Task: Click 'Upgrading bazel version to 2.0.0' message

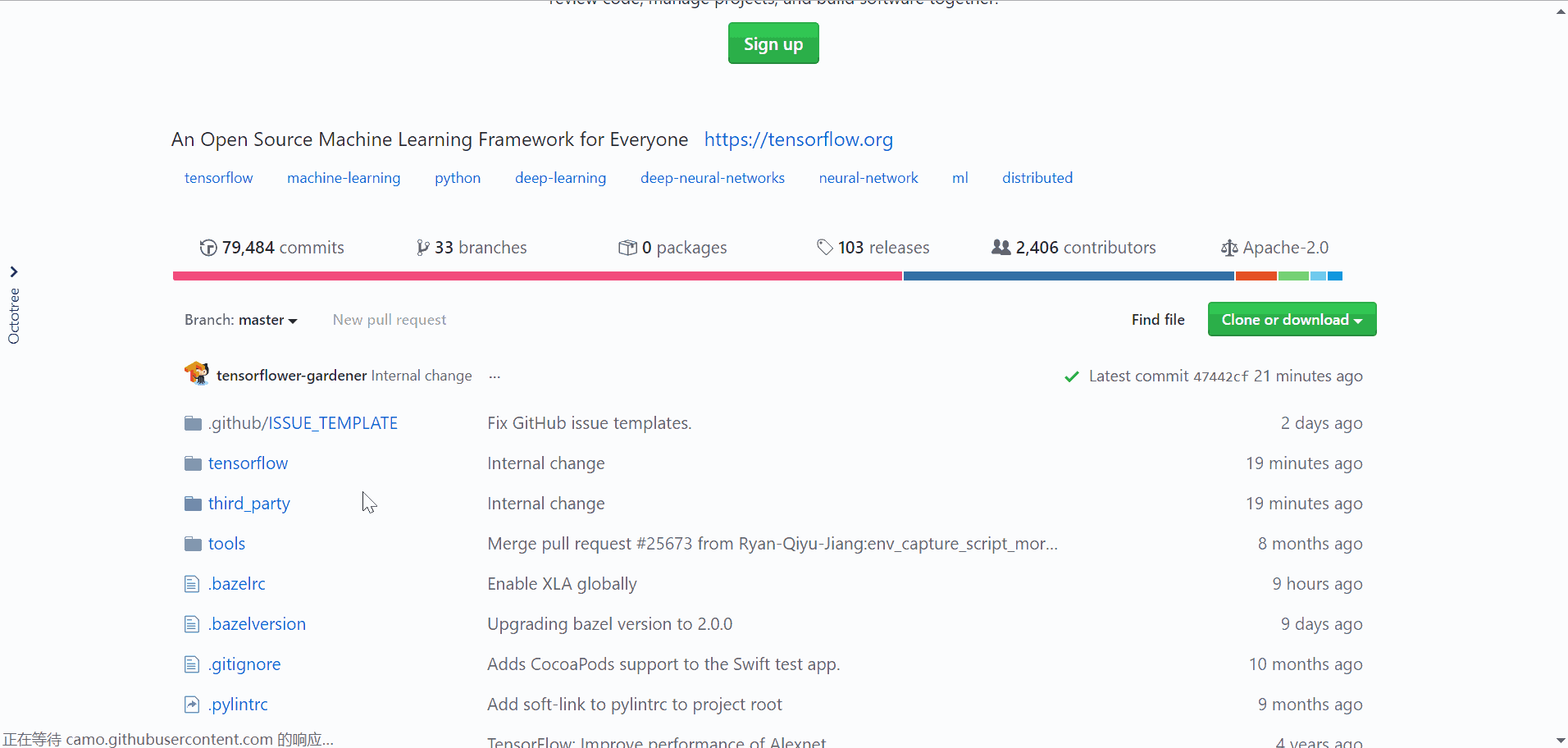Action: coord(610,624)
